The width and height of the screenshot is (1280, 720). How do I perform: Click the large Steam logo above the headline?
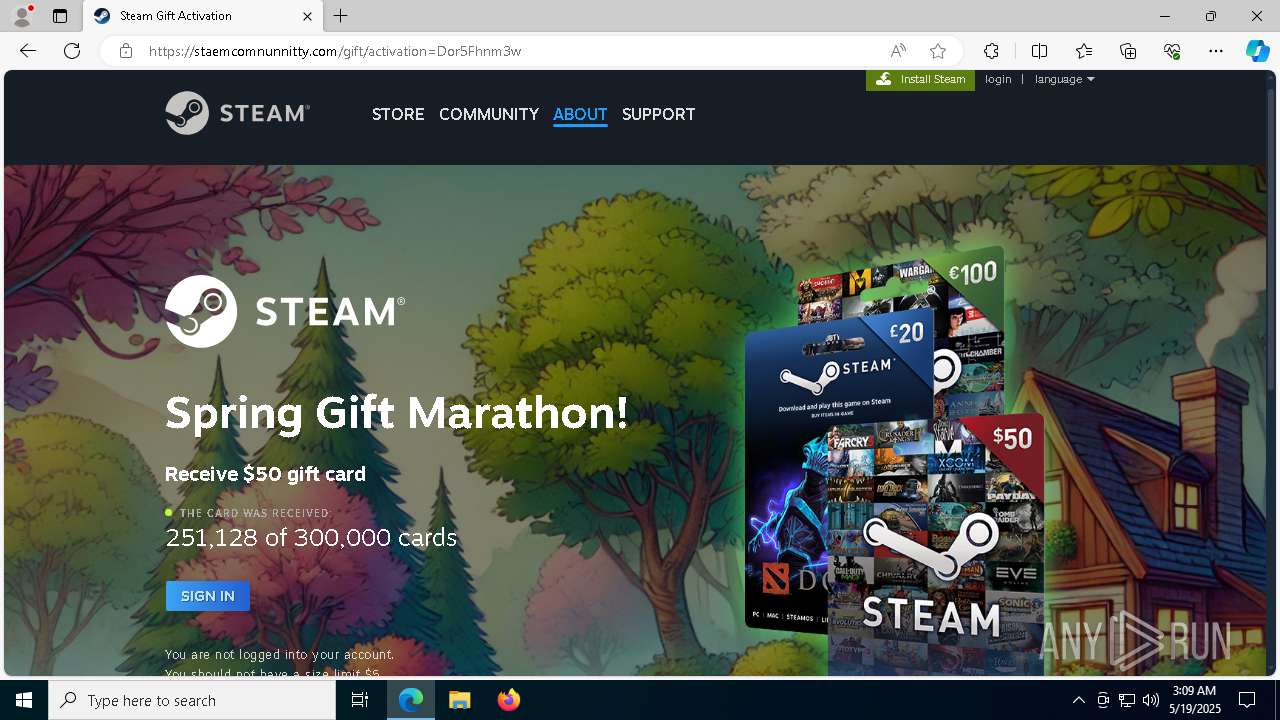[285, 311]
